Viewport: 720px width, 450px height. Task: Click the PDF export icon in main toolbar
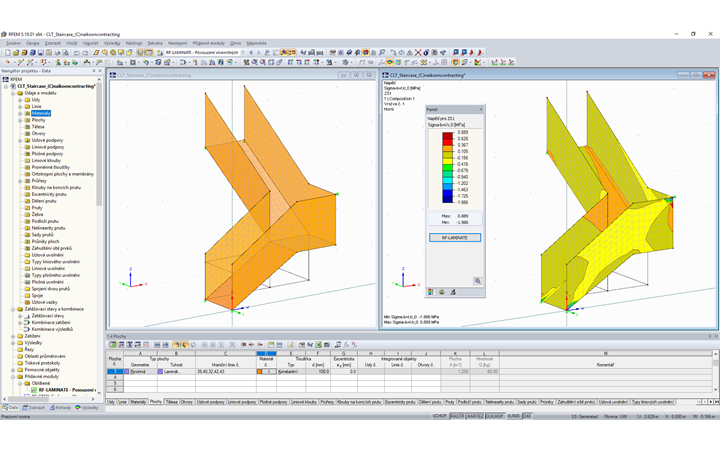[x=472, y=52]
